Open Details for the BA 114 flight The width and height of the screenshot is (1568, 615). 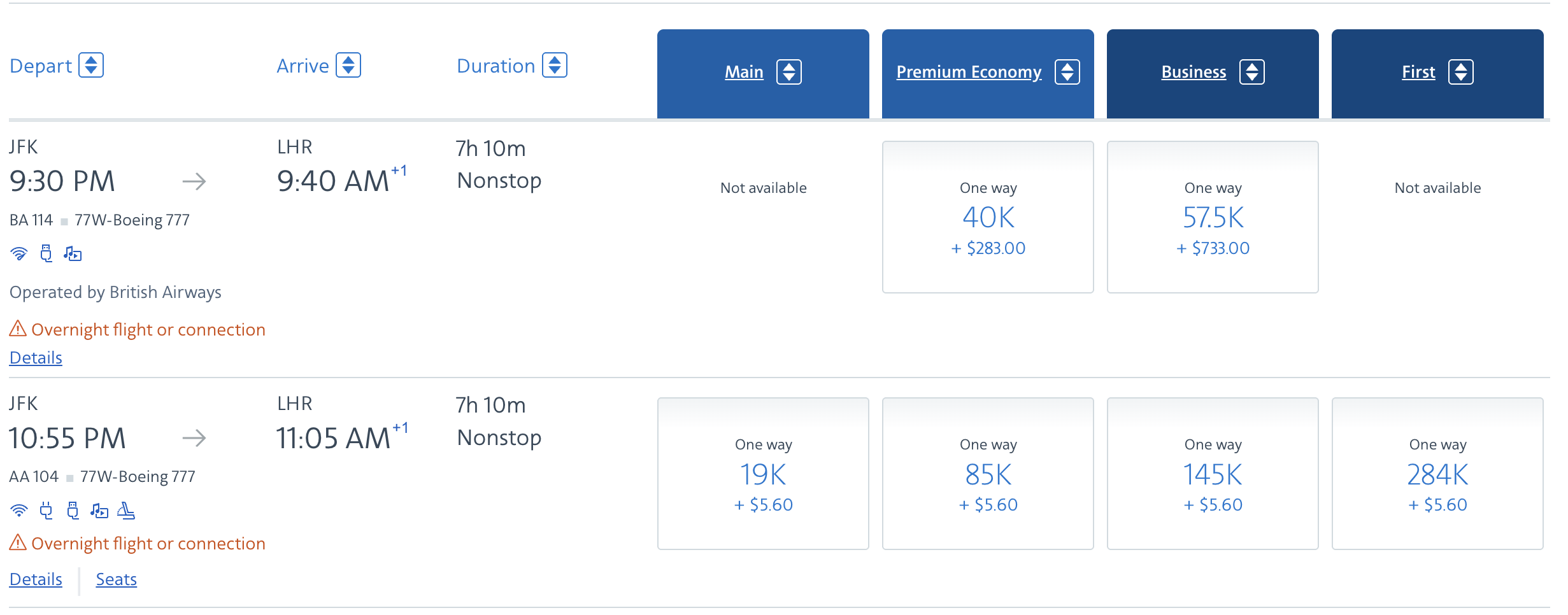tap(35, 357)
